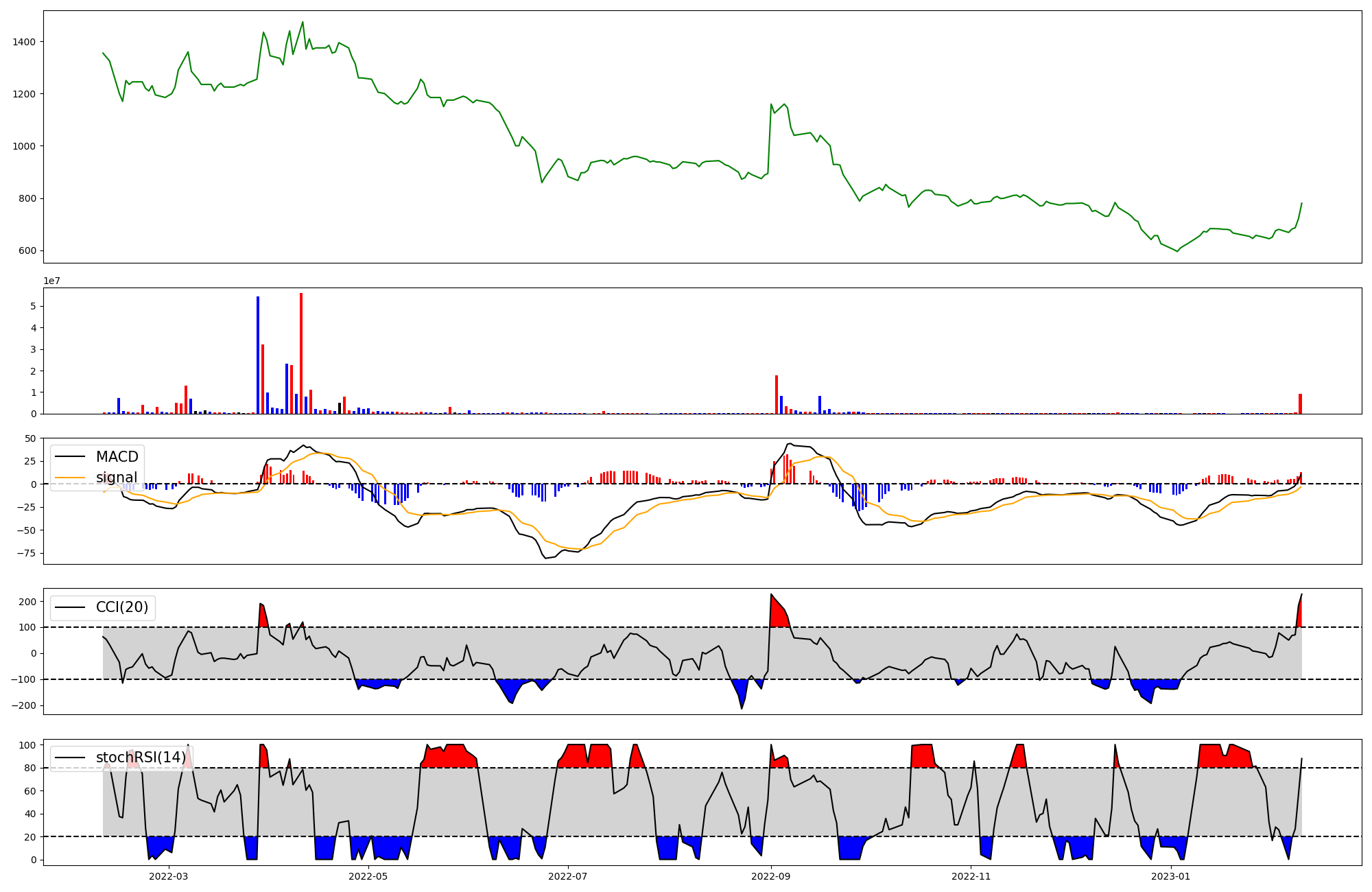This screenshot has height=892, width=1372.
Task: Click the 2022-05 date tick label
Action: (368, 876)
